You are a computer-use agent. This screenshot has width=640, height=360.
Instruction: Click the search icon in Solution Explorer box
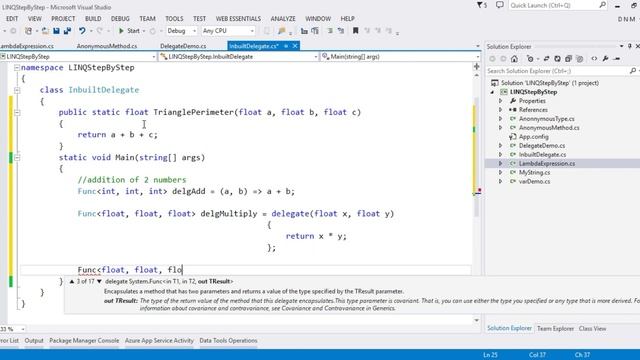pos(633,71)
